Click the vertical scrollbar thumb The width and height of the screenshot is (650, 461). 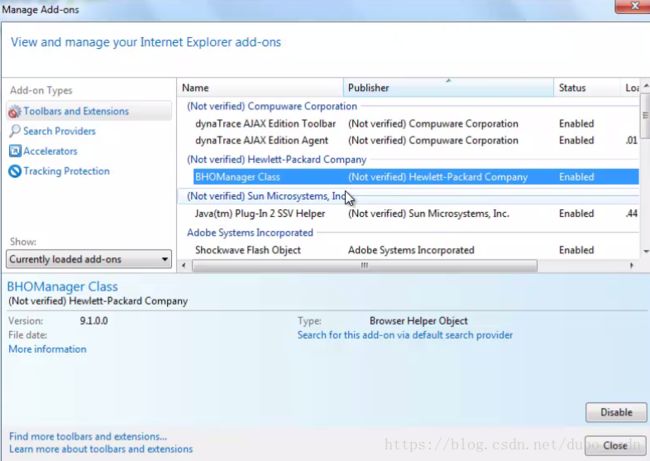(x=645, y=116)
